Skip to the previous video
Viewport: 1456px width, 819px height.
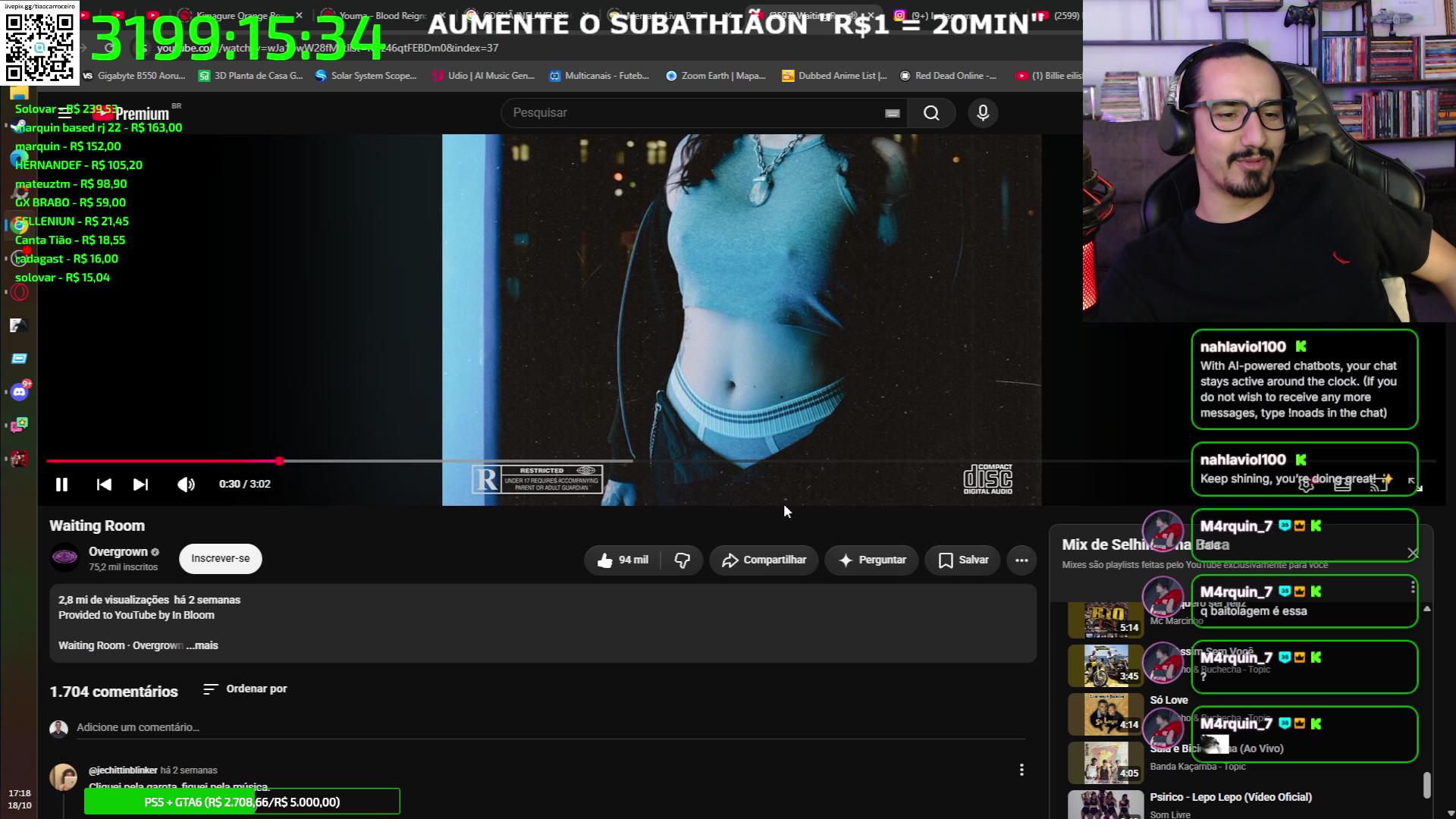104,485
